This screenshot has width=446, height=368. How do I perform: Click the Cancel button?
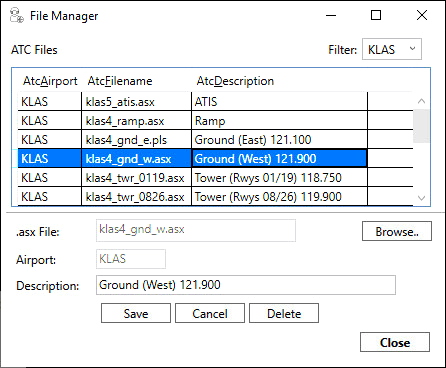pyautogui.click(x=210, y=313)
